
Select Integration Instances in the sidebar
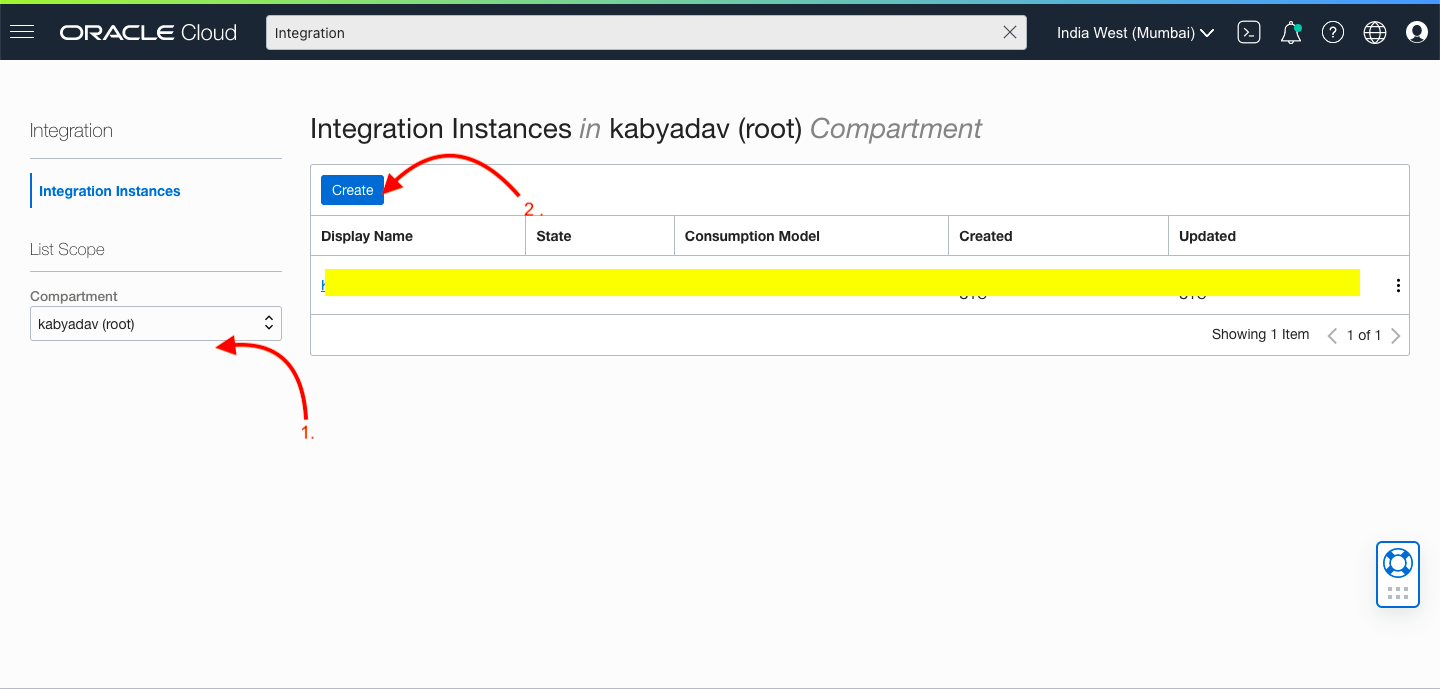[x=108, y=191]
